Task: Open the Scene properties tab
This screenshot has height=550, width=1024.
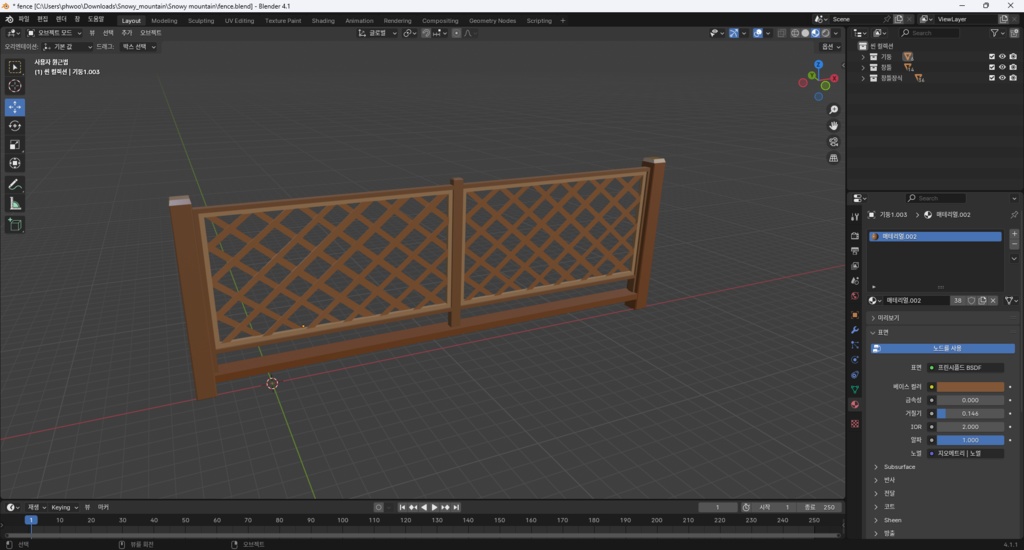Action: coord(855,281)
